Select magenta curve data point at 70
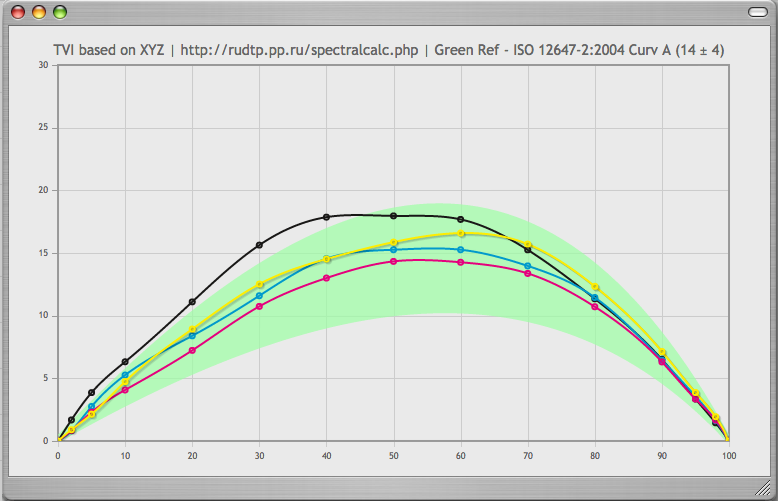Screen dimensions: 778x501 point(528,273)
